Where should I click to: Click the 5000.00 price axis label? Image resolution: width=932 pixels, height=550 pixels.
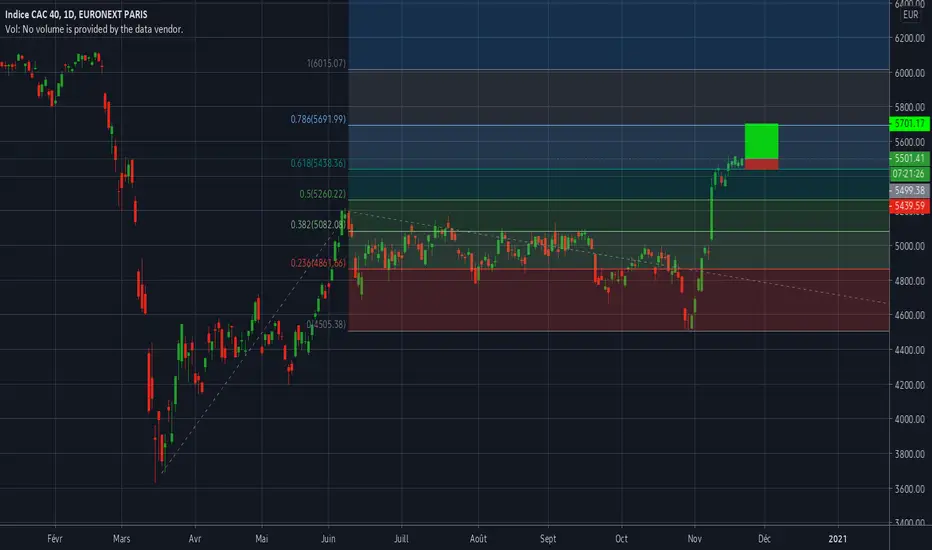click(x=909, y=246)
